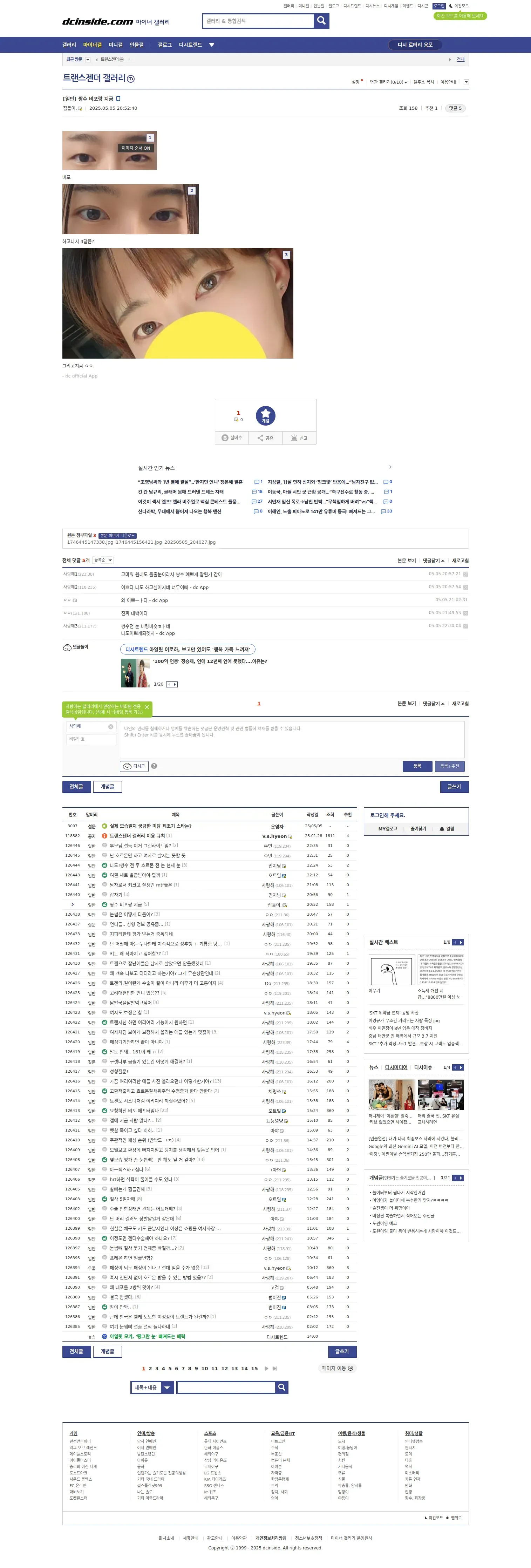Click the pagination last-page arrow icon

point(275,1368)
